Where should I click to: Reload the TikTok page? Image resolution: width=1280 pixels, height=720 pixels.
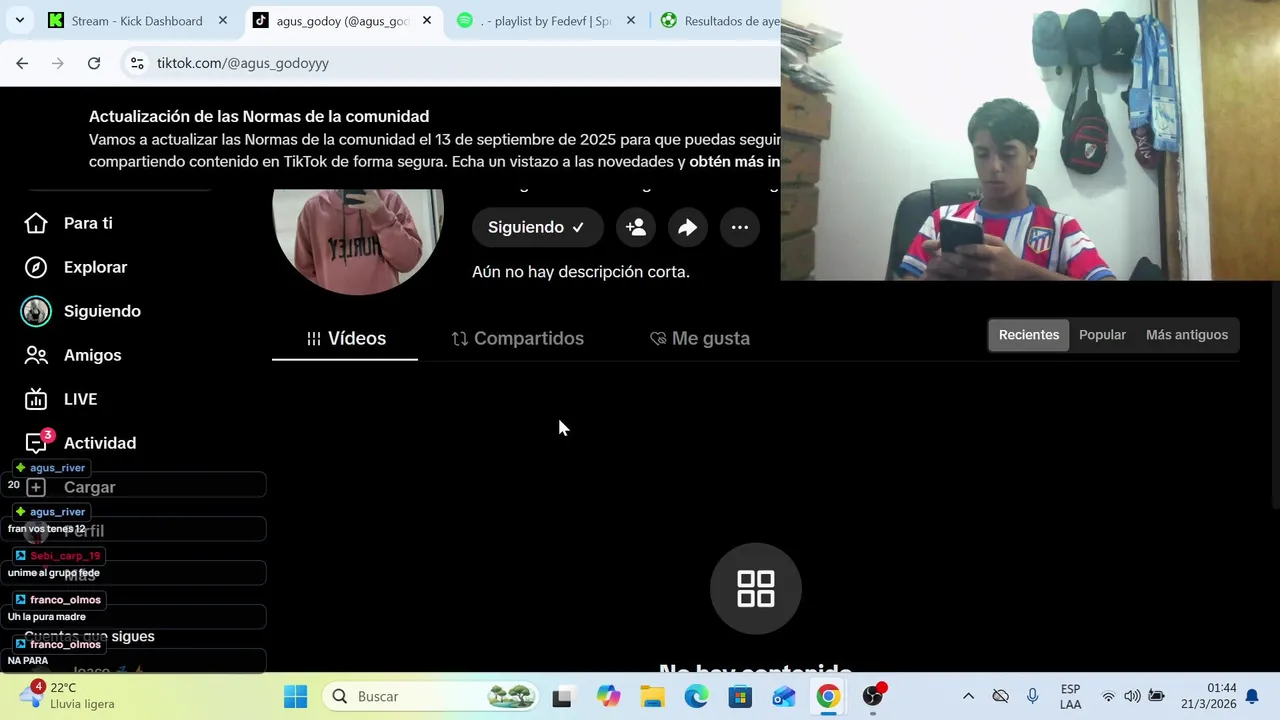point(94,63)
